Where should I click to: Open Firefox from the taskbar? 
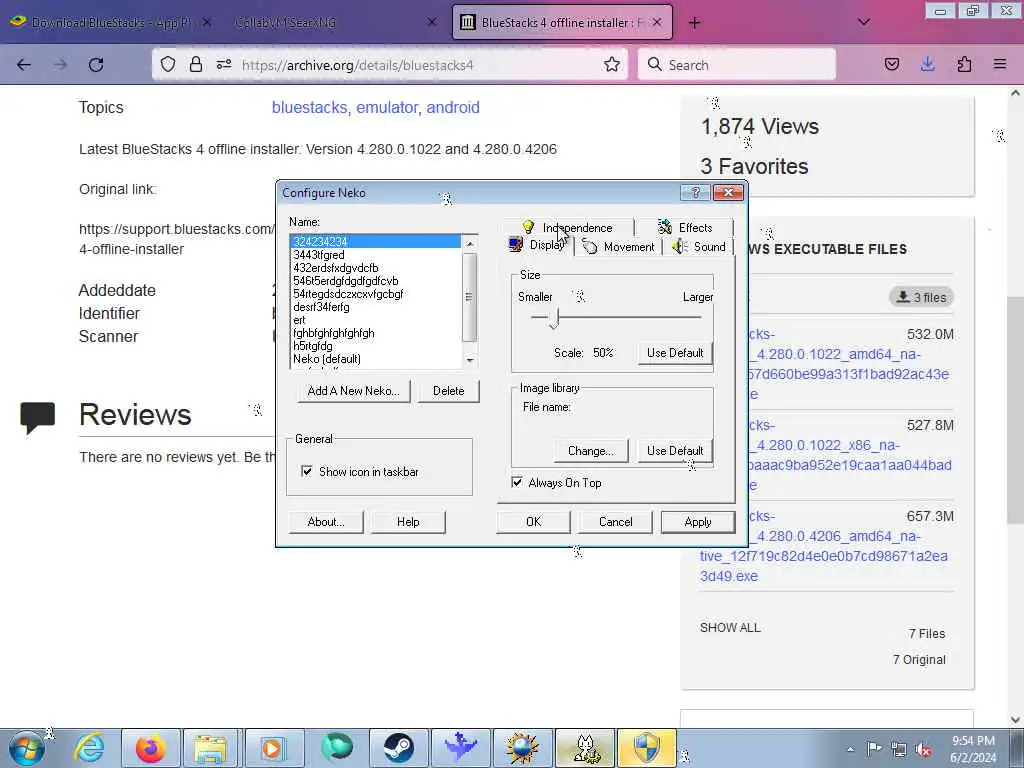point(150,748)
